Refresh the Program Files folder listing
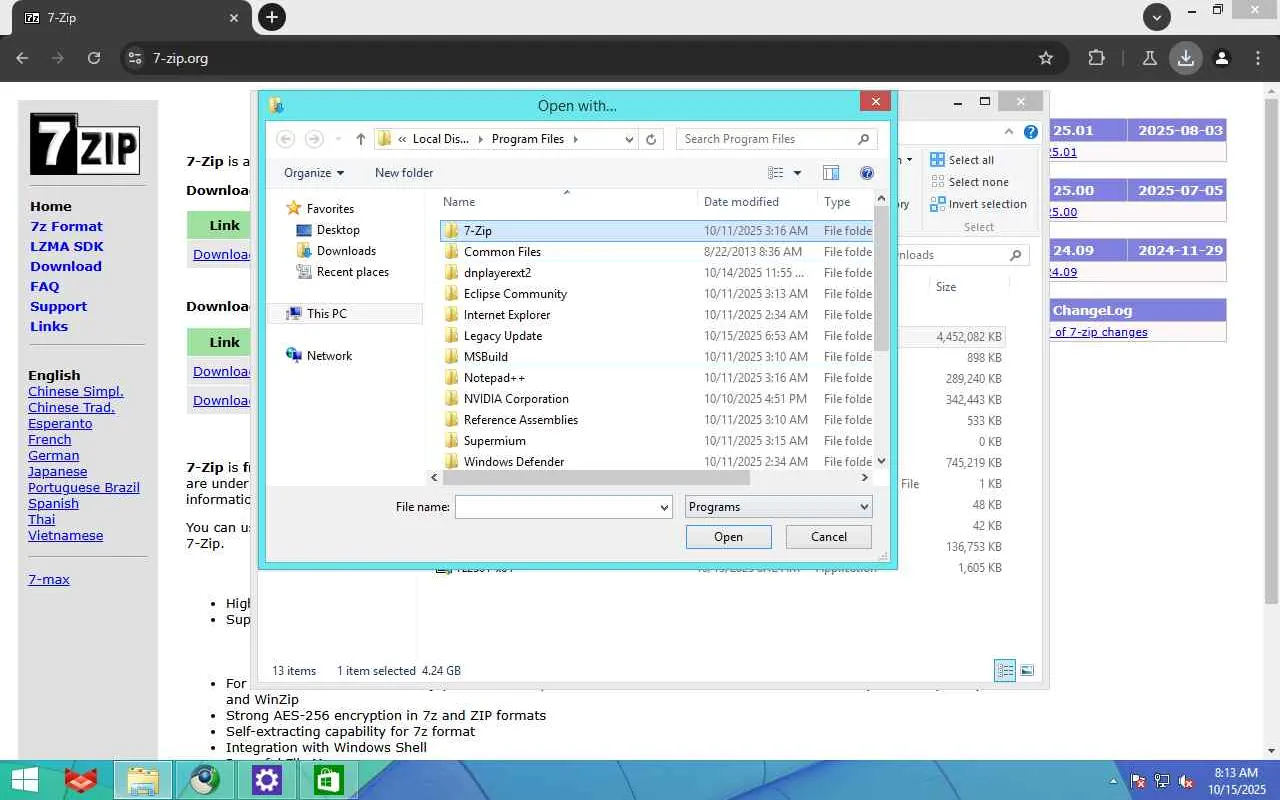The image size is (1280, 800). [651, 139]
